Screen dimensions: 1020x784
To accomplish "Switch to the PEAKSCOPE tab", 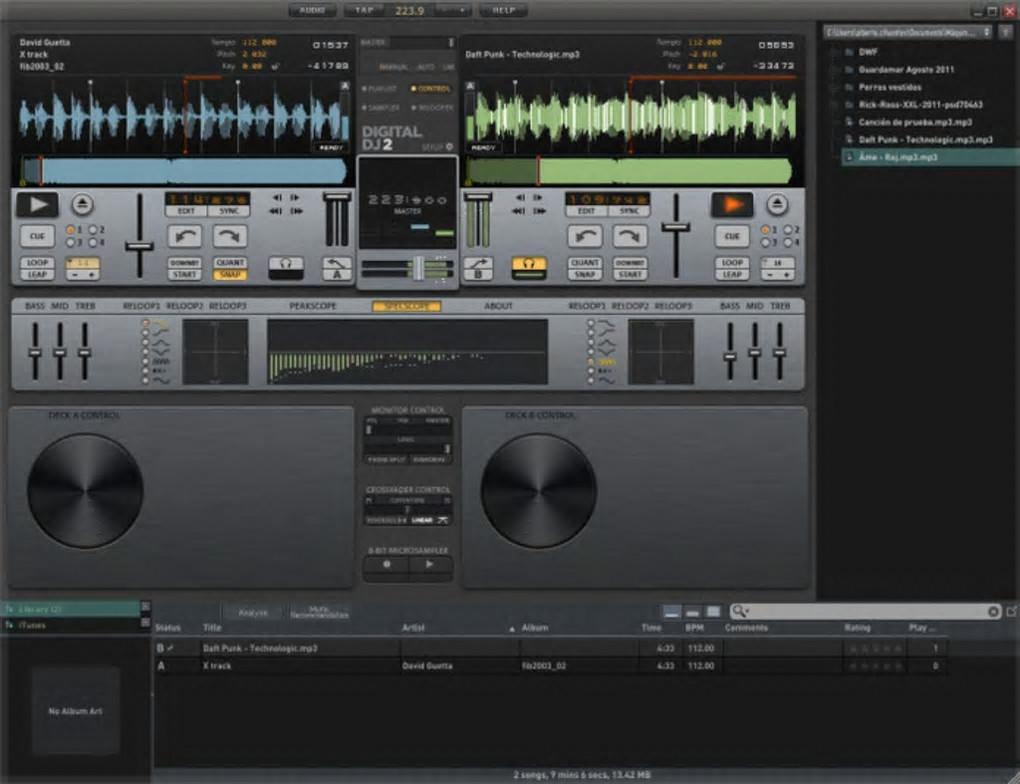I will pyautogui.click(x=313, y=306).
